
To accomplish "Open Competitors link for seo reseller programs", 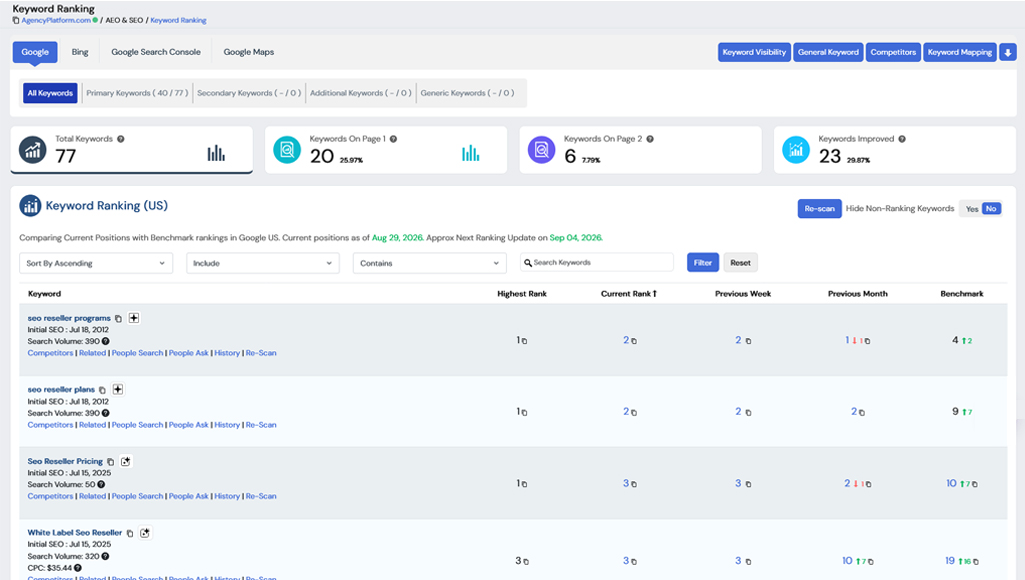I will pos(50,353).
